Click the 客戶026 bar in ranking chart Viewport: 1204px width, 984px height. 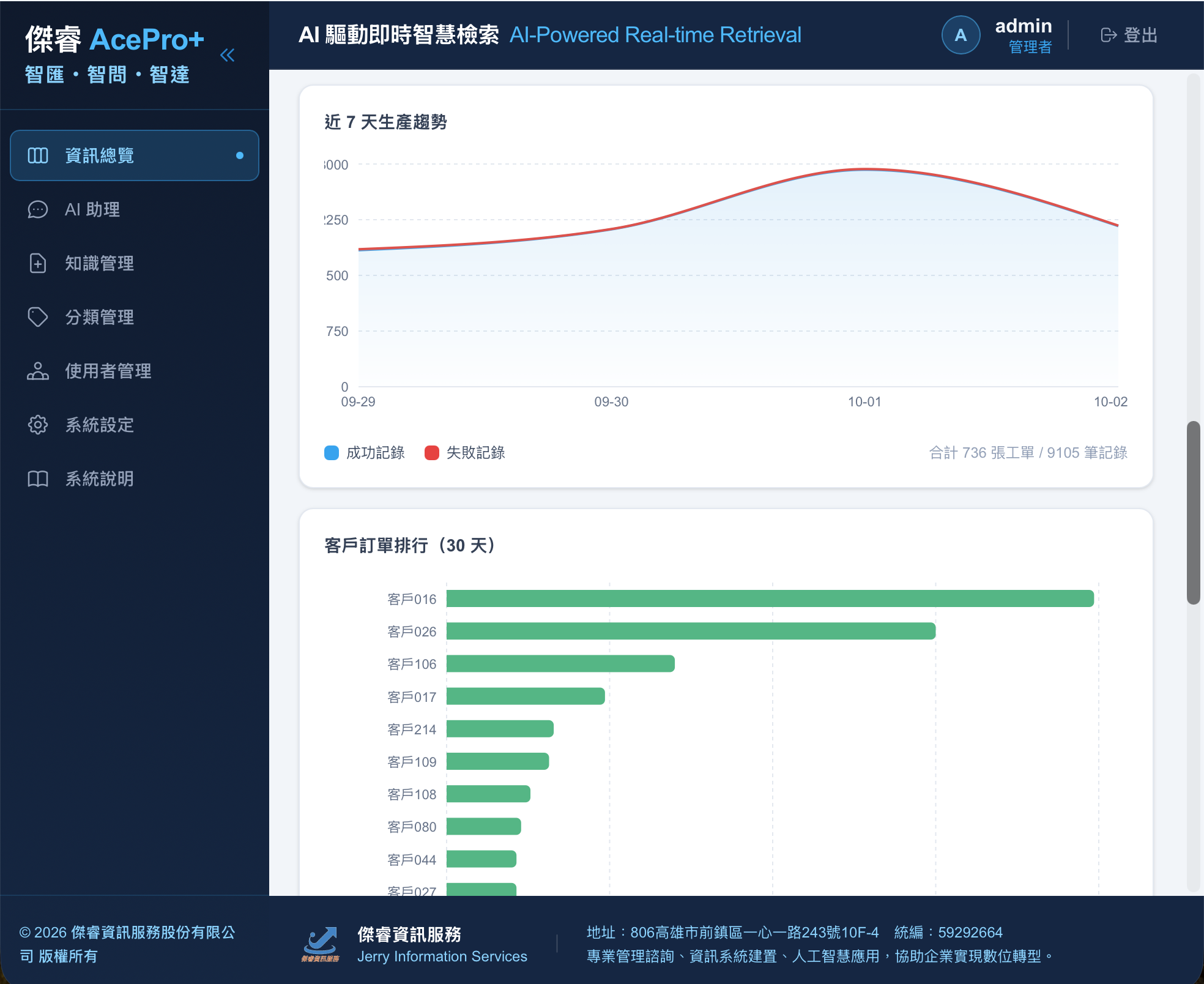click(x=691, y=631)
